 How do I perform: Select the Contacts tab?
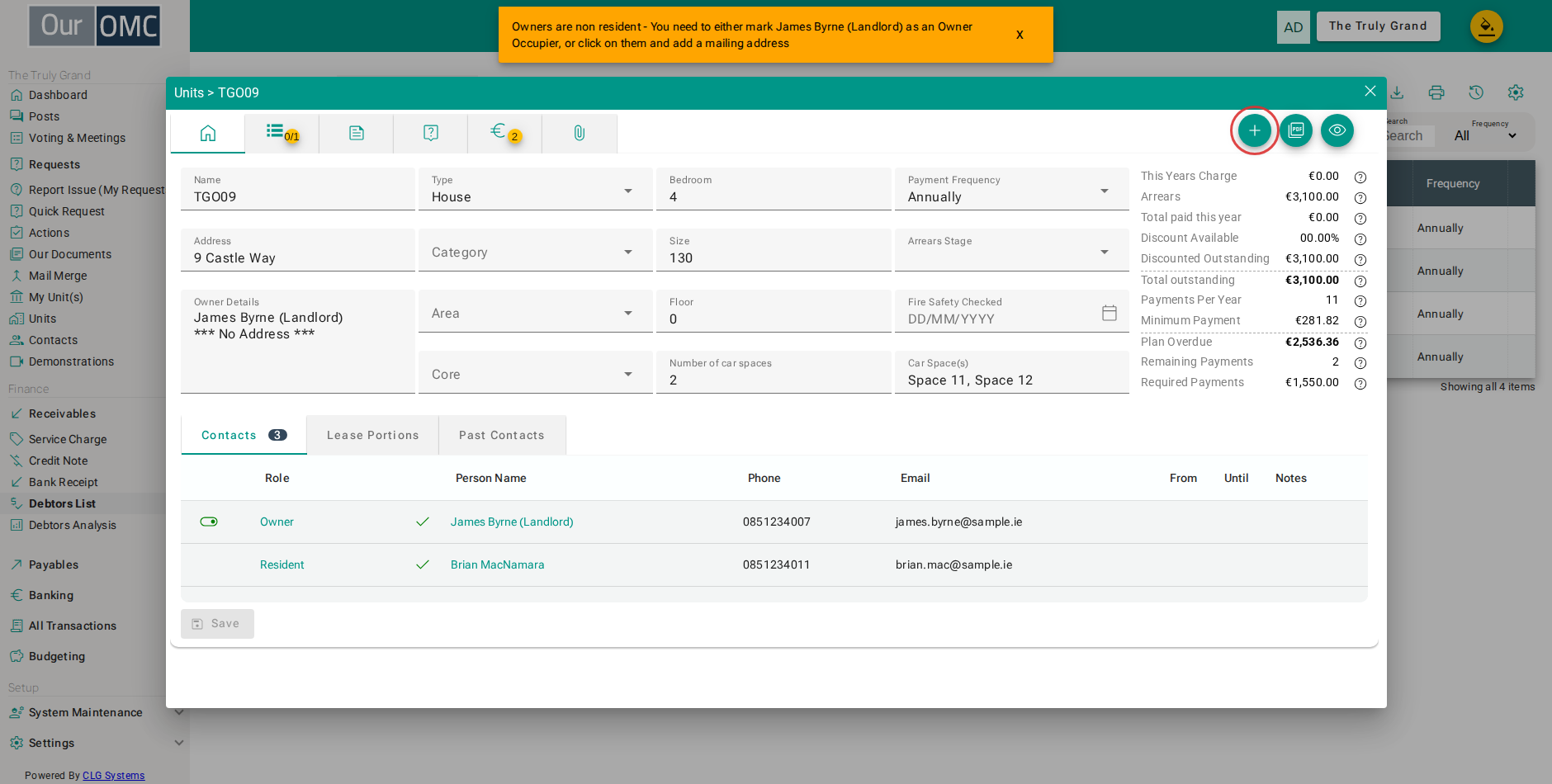pos(244,435)
